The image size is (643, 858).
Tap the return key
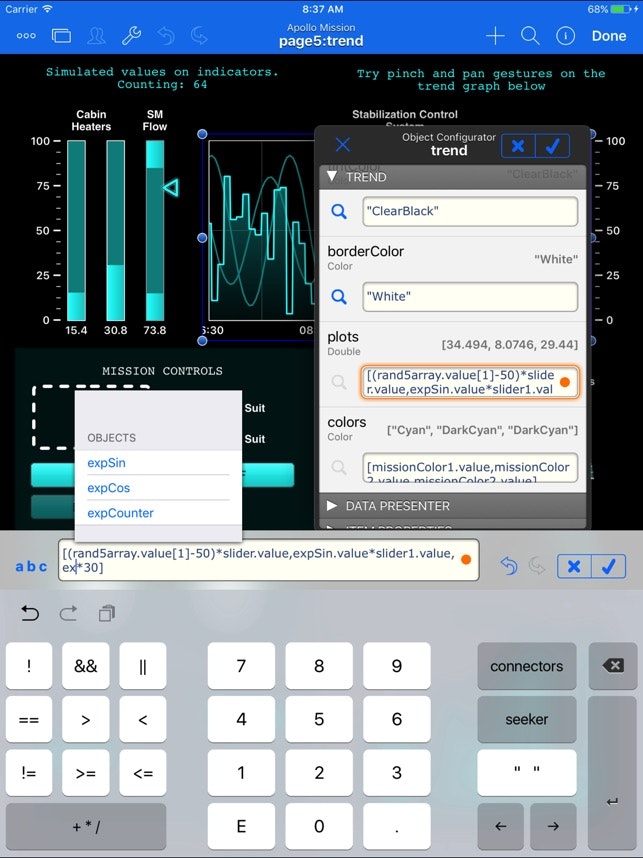[x=613, y=773]
